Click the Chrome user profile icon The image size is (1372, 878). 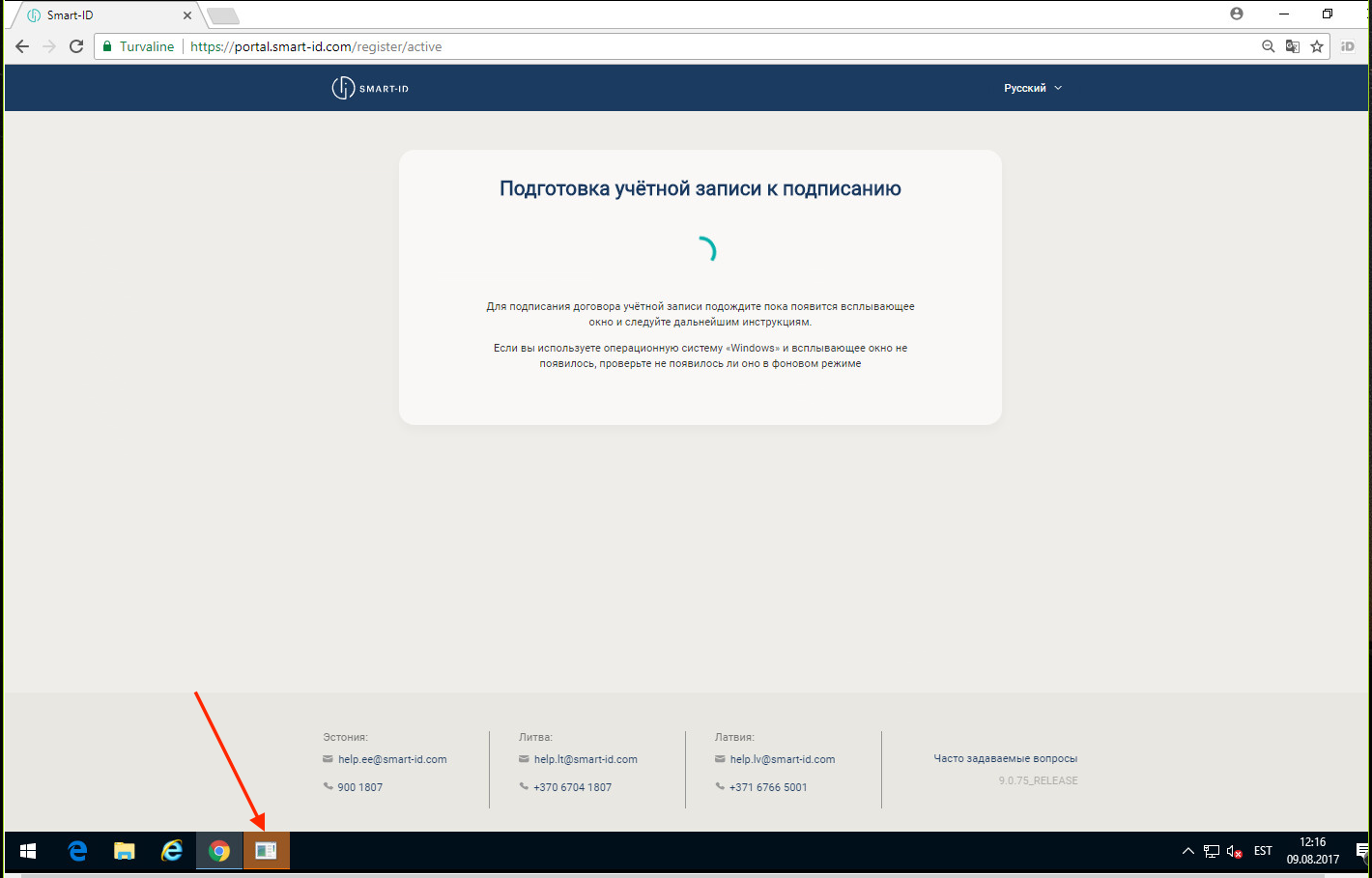coord(1237,14)
